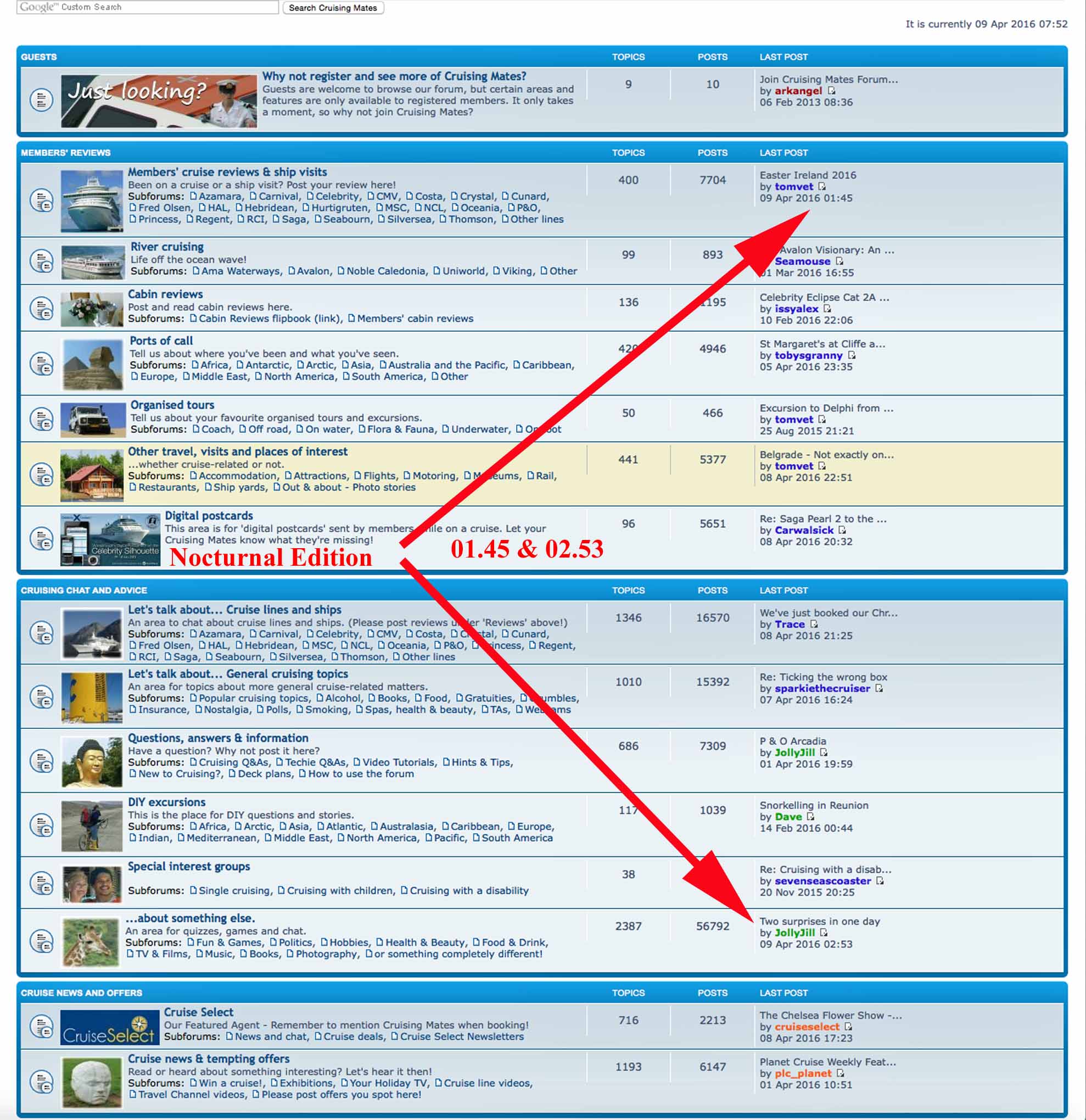Click view-latest-post icon next to JollyJill 02:53
Screen dimensions: 1086x1120
point(823,933)
